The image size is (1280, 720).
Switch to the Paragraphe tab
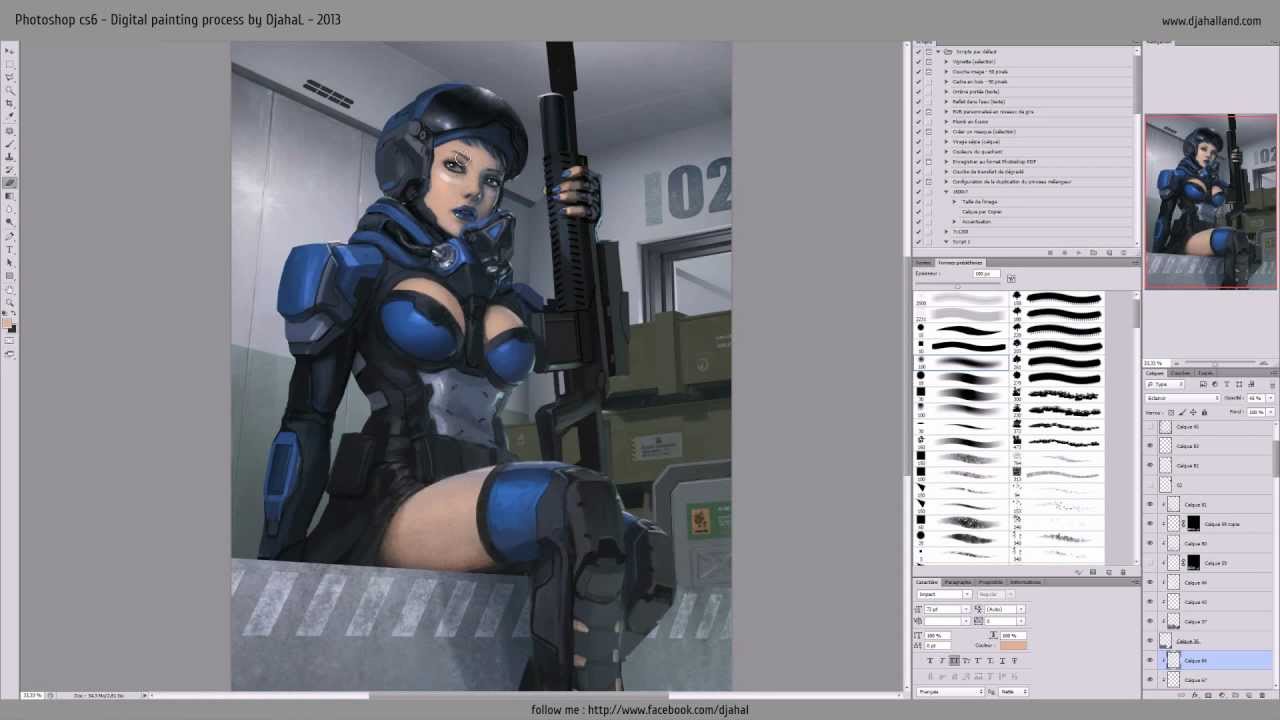tap(958, 582)
